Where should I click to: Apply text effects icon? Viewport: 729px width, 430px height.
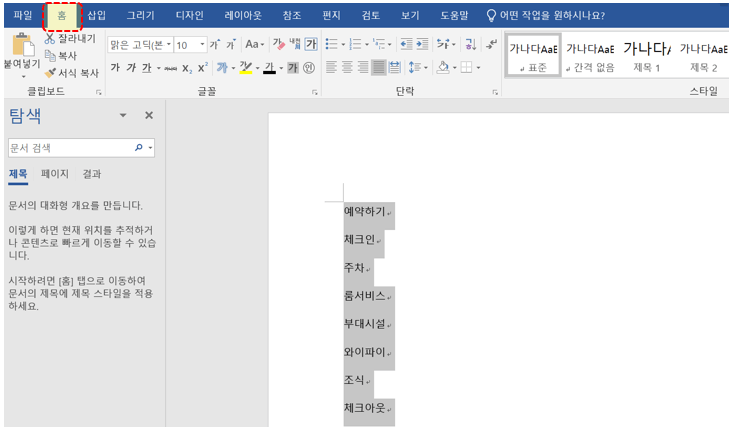click(222, 68)
